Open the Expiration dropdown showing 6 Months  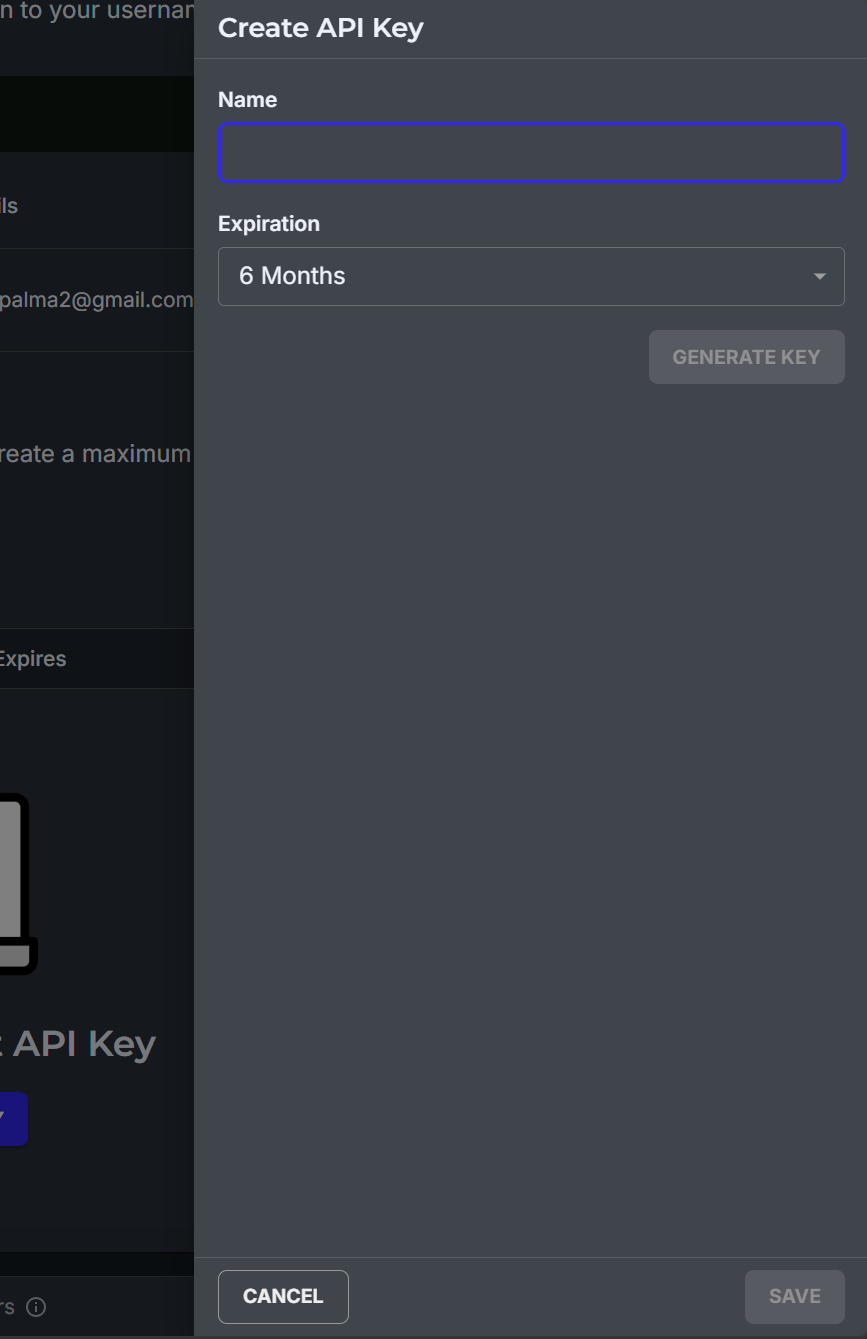[531, 276]
